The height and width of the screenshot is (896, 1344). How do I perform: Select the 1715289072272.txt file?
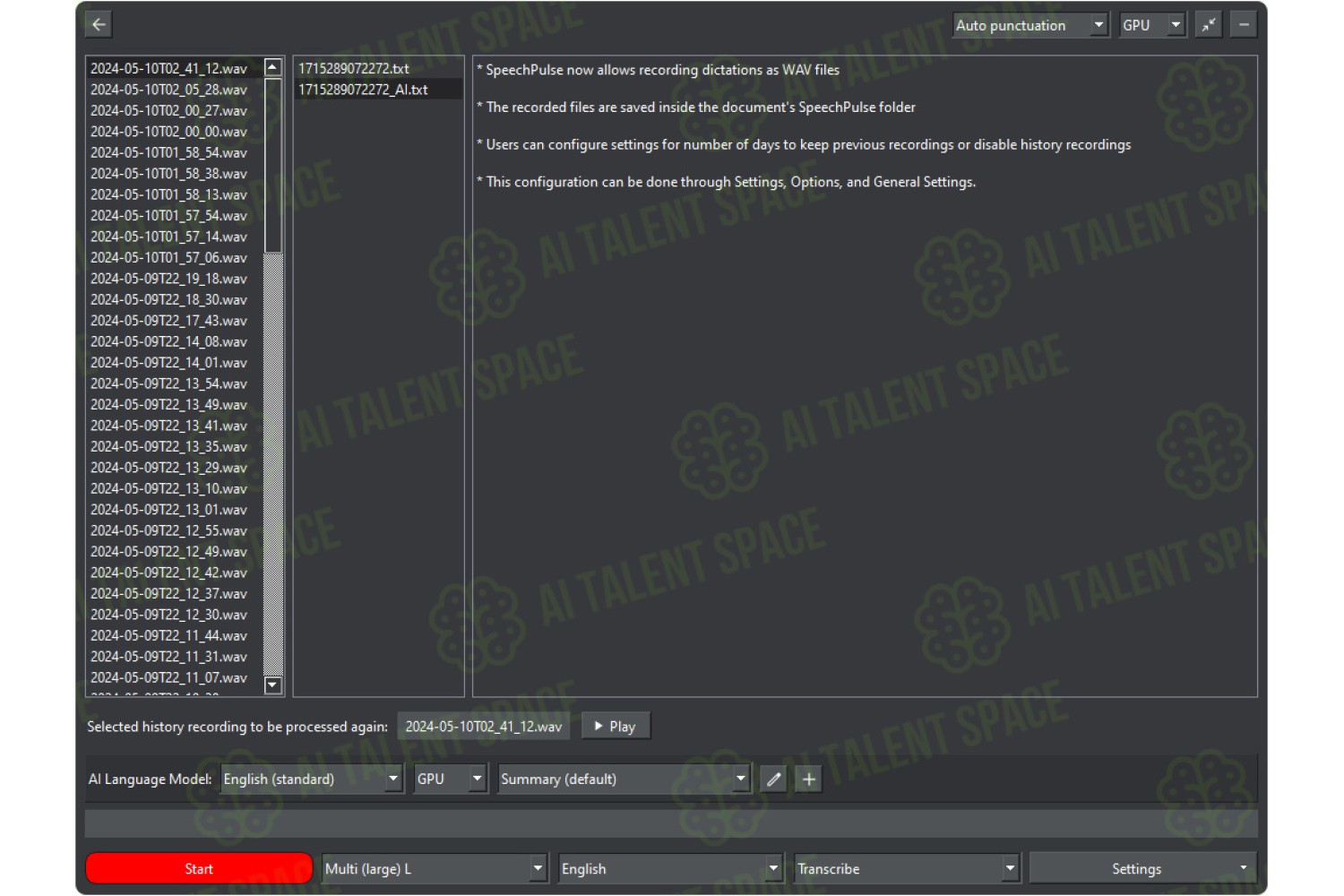[378, 68]
